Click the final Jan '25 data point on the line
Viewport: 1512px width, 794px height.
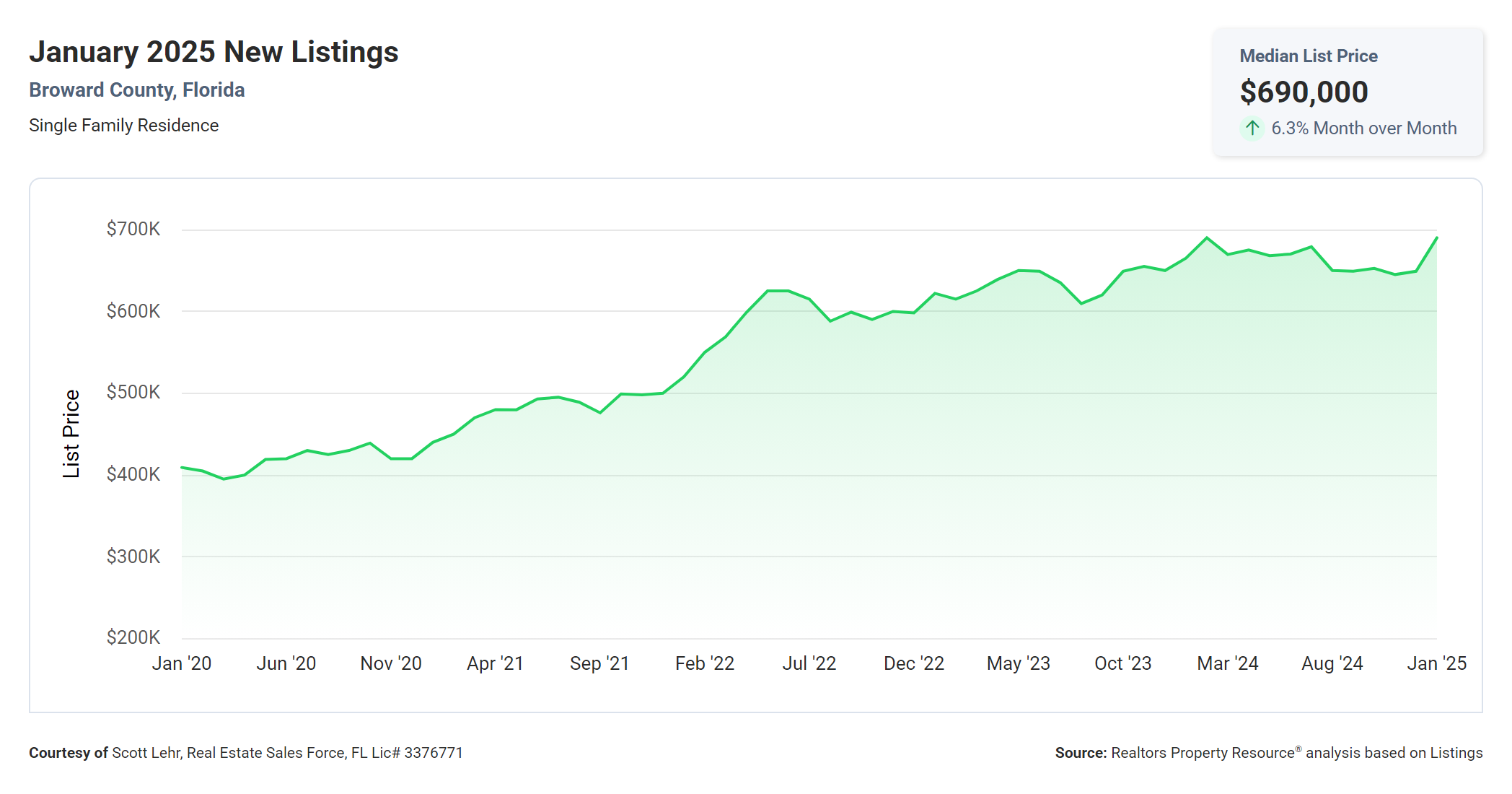pyautogui.click(x=1436, y=238)
